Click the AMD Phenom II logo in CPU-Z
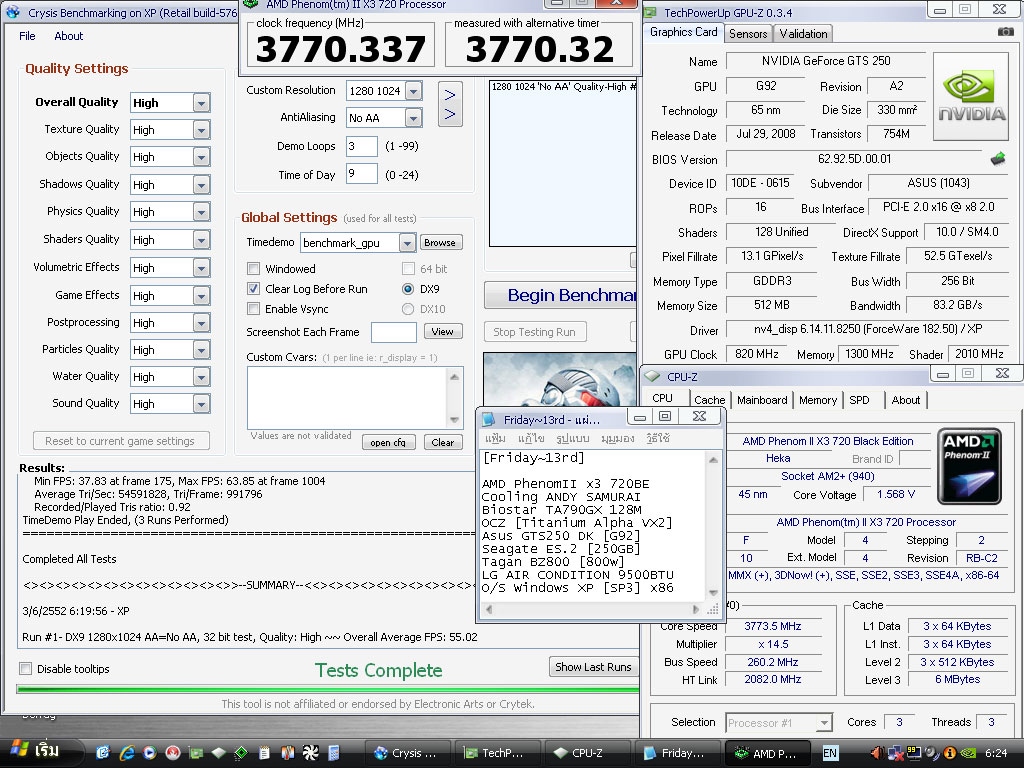Viewport: 1024px width, 768px height. [x=969, y=465]
